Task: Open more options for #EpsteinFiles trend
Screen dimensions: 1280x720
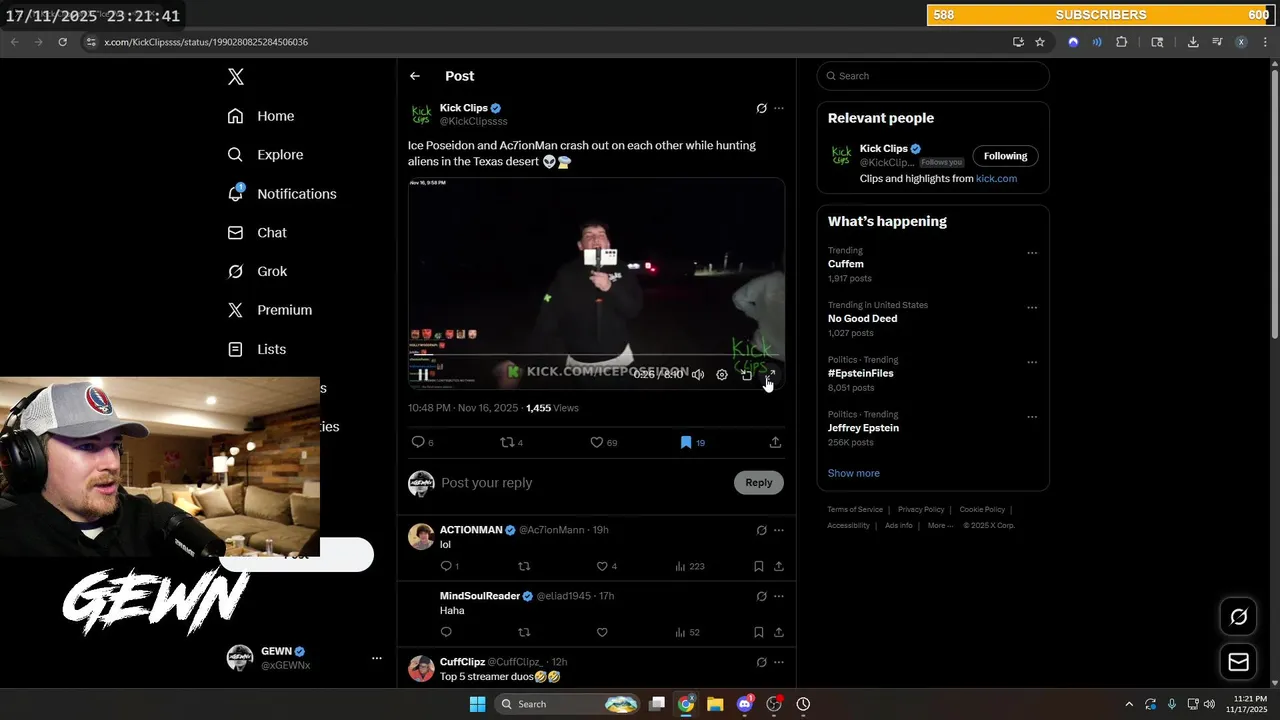Action: (x=1032, y=362)
